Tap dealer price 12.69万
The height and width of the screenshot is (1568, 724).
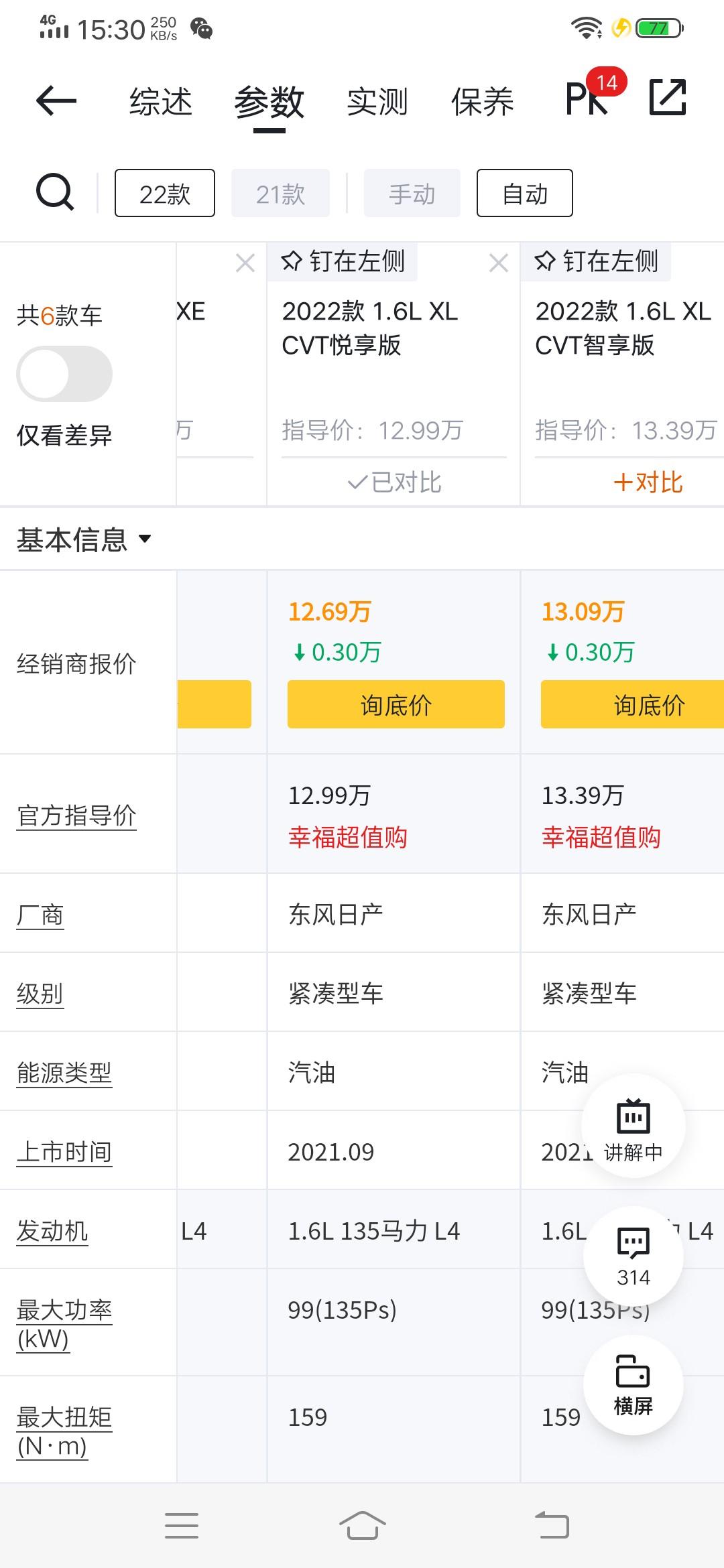pyautogui.click(x=330, y=612)
